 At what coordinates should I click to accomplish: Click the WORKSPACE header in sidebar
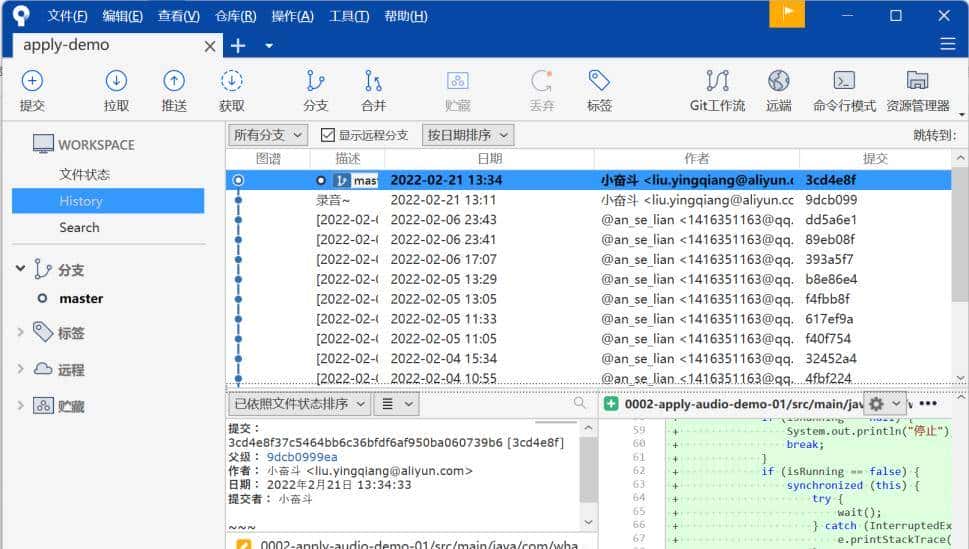click(x=96, y=145)
